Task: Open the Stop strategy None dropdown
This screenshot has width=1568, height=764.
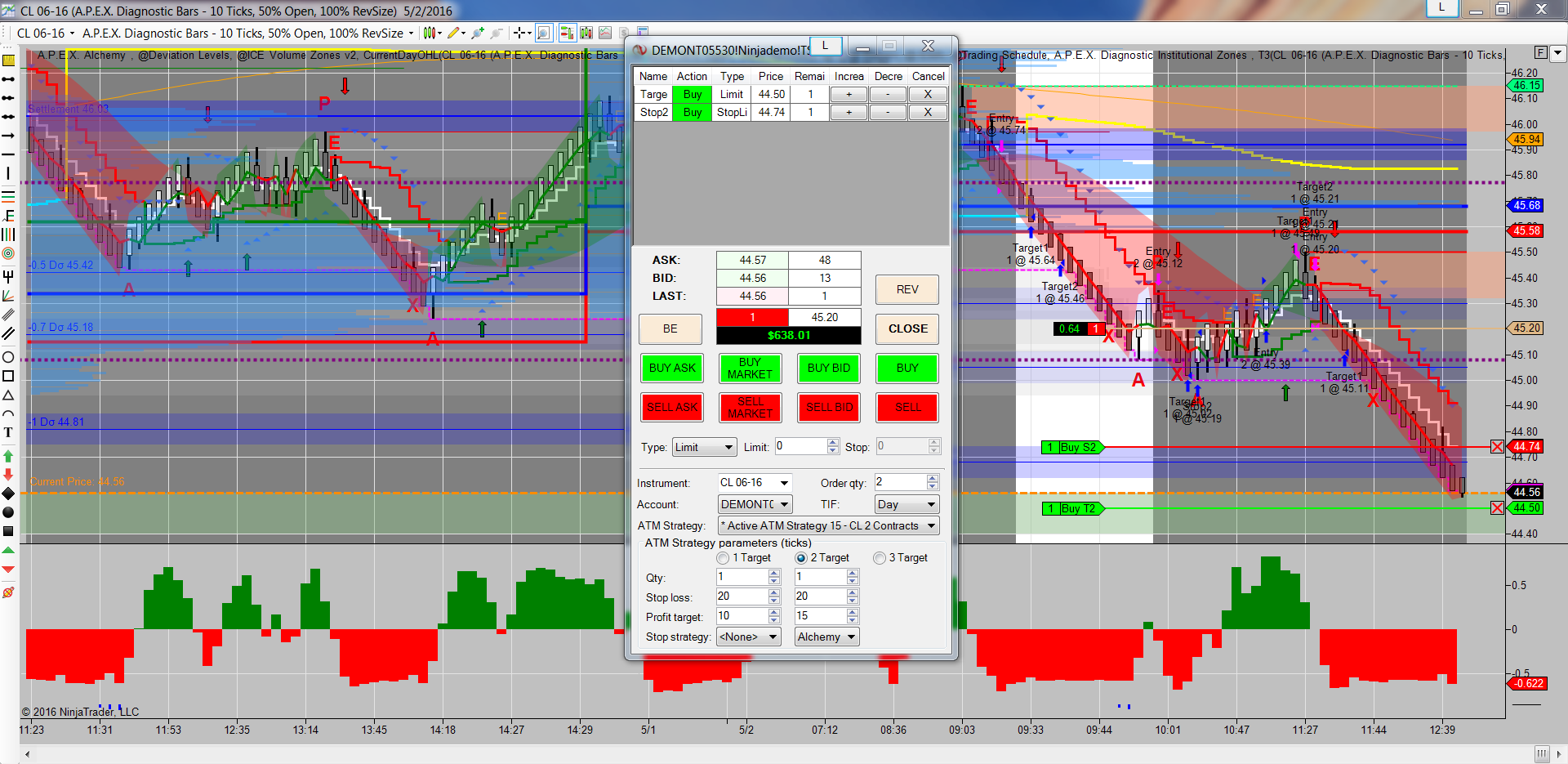Action: [x=749, y=637]
